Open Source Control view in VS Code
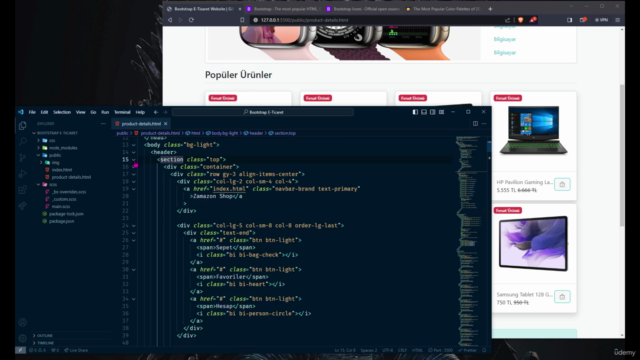The width and height of the screenshot is (640, 360). 22,158
